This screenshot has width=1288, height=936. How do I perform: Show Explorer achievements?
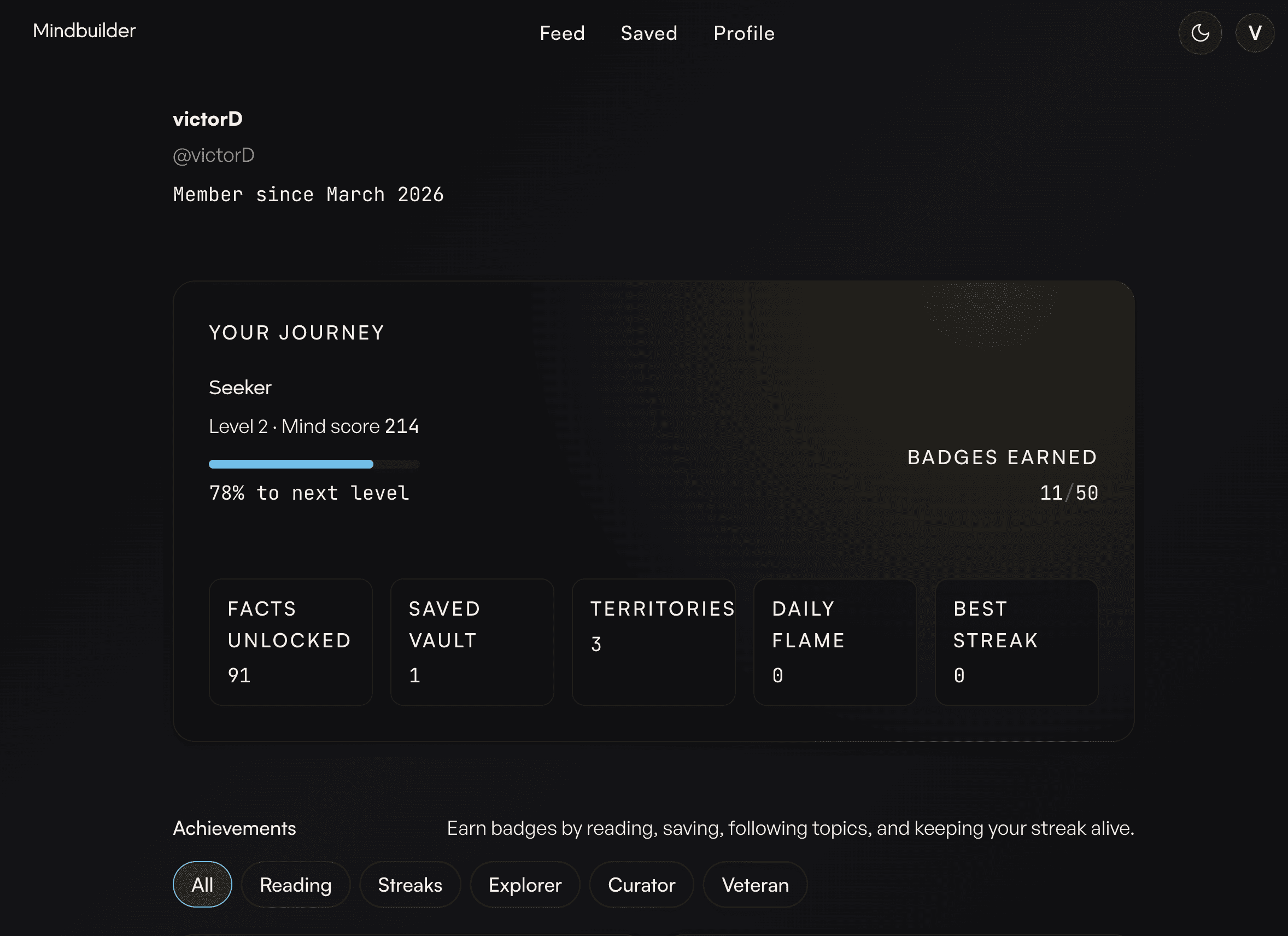(525, 884)
